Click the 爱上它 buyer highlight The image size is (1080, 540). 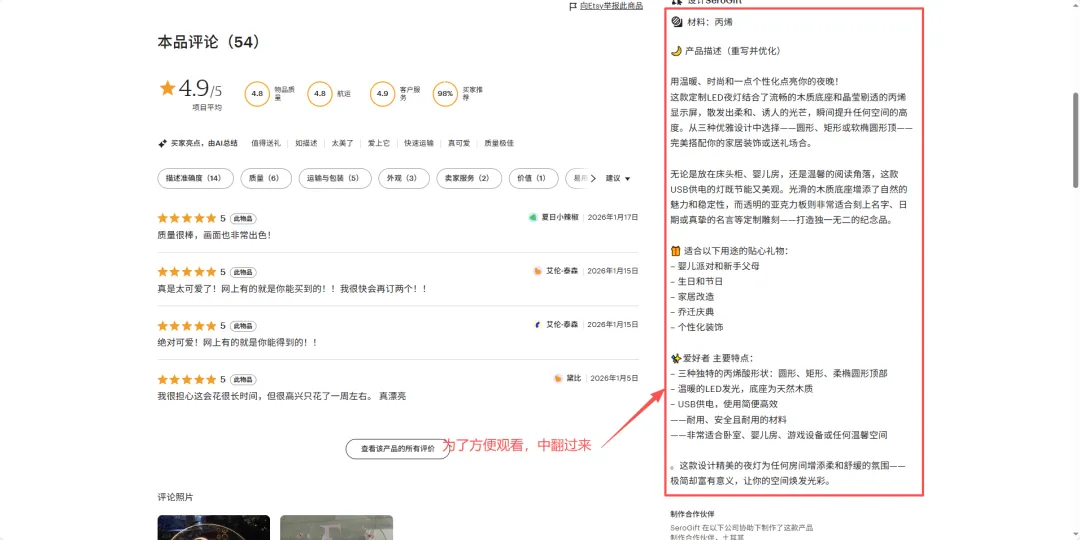tap(379, 143)
